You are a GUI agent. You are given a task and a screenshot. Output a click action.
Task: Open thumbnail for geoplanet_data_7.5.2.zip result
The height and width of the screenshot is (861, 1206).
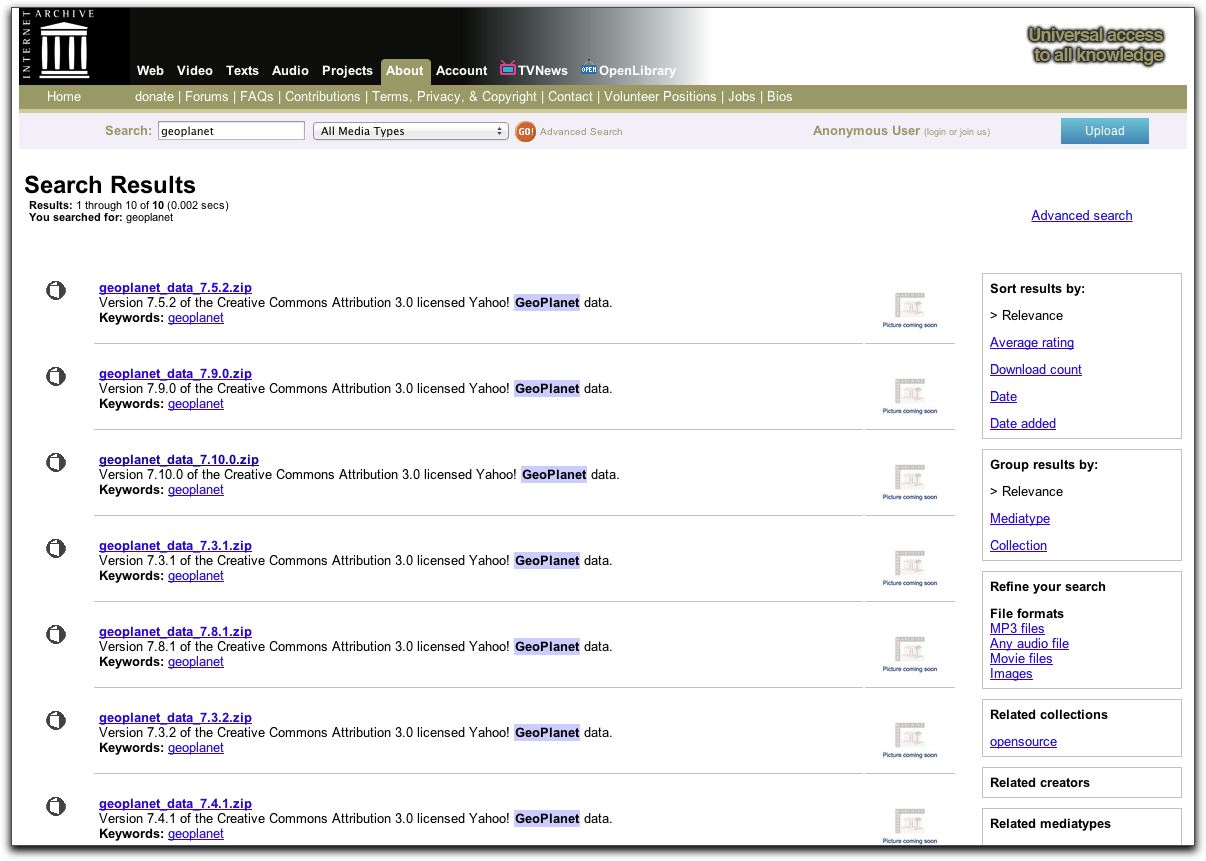(910, 310)
